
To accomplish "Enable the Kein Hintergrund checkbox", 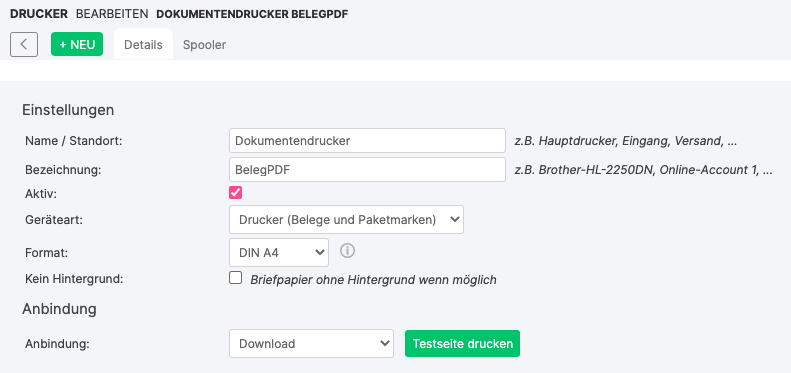I will click(236, 278).
